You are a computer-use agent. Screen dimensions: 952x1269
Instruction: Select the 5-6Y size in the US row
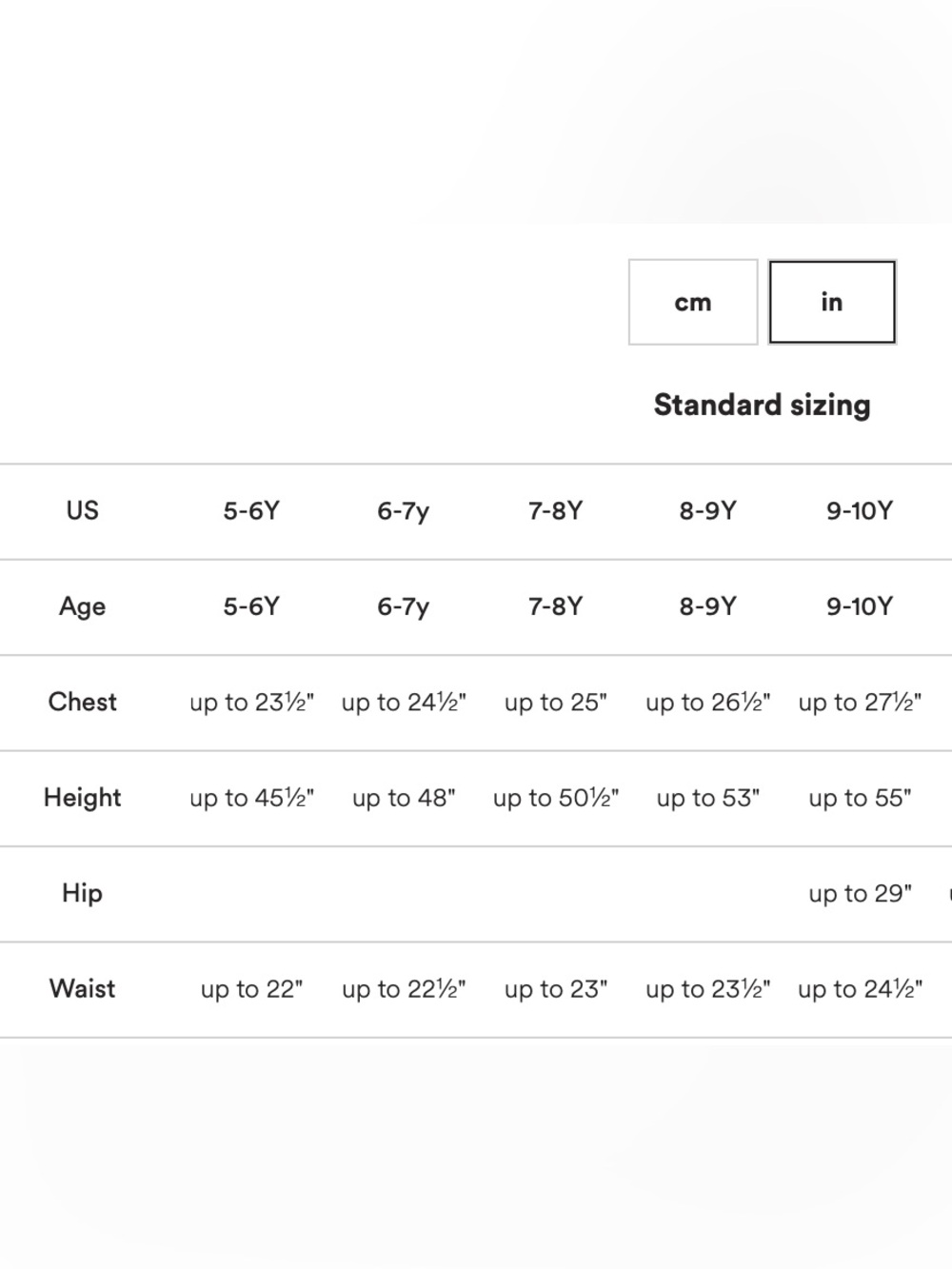pos(251,511)
